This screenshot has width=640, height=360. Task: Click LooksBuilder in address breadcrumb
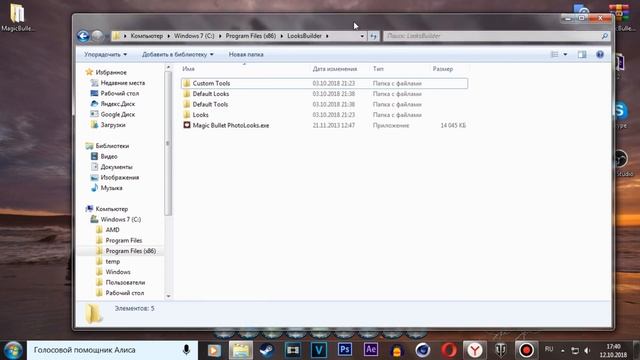click(x=304, y=36)
